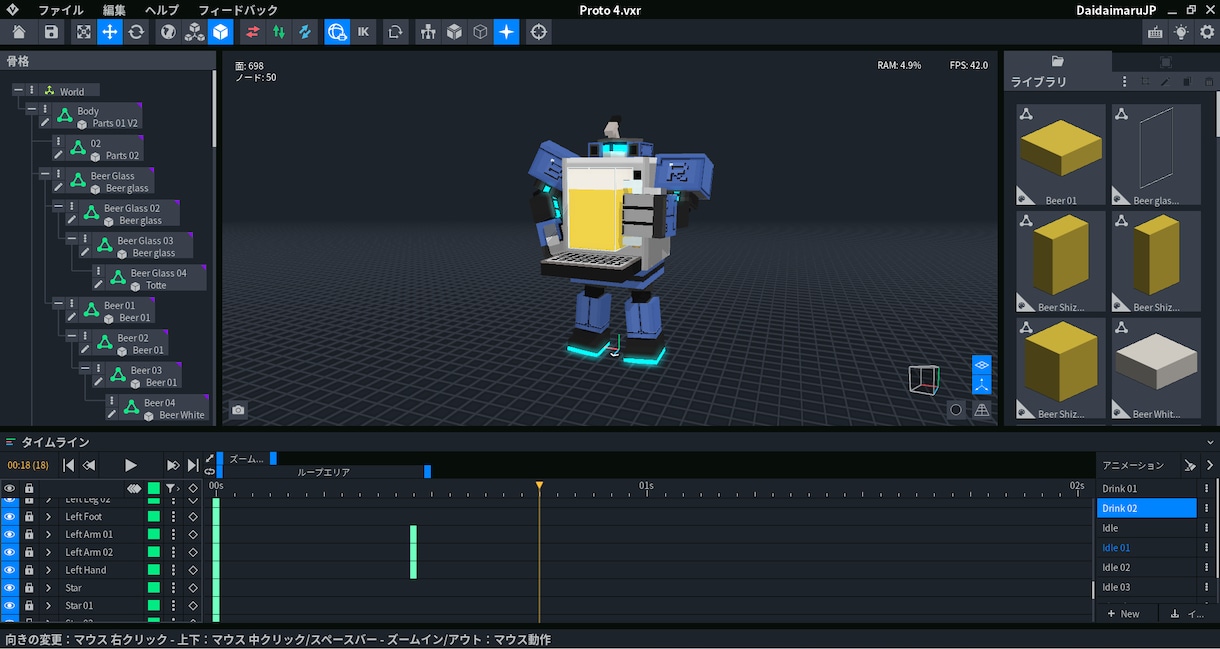Click the Left Hand track green color swatch

pos(154,570)
